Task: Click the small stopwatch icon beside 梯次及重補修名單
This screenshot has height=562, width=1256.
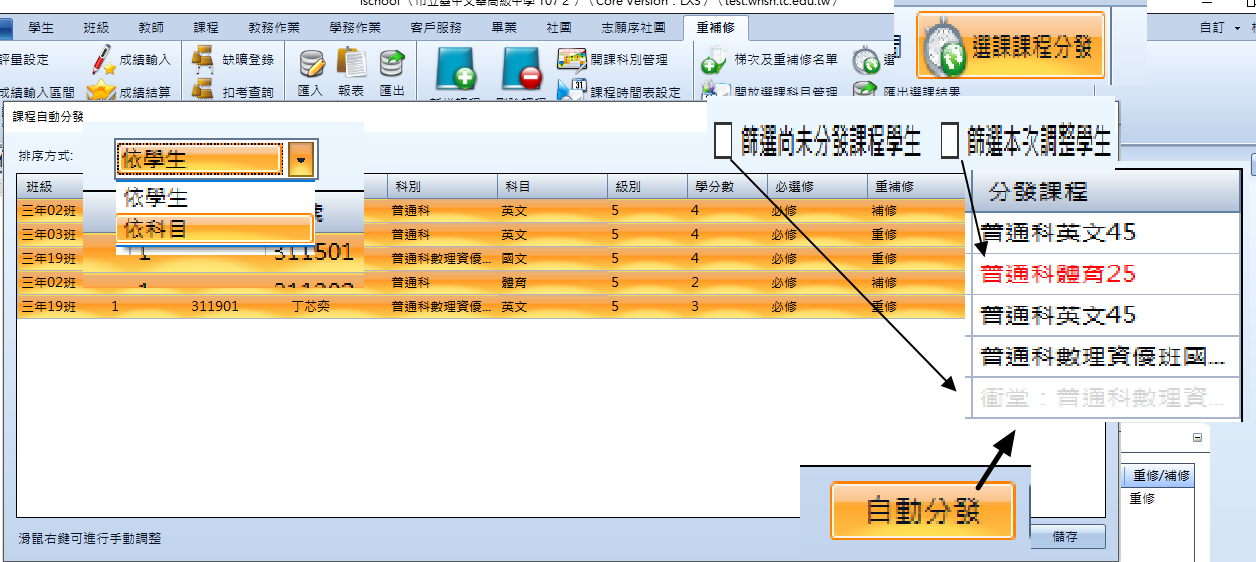Action: click(866, 61)
